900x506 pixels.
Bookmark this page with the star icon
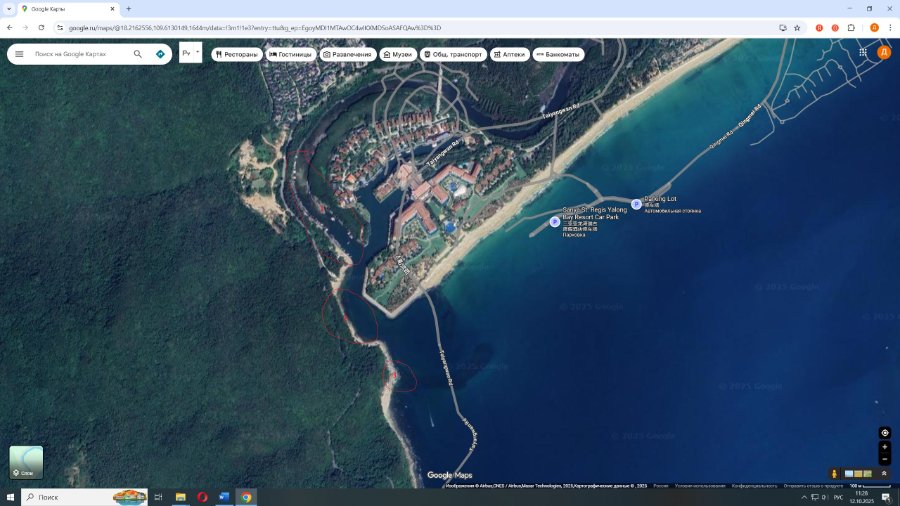(x=797, y=28)
